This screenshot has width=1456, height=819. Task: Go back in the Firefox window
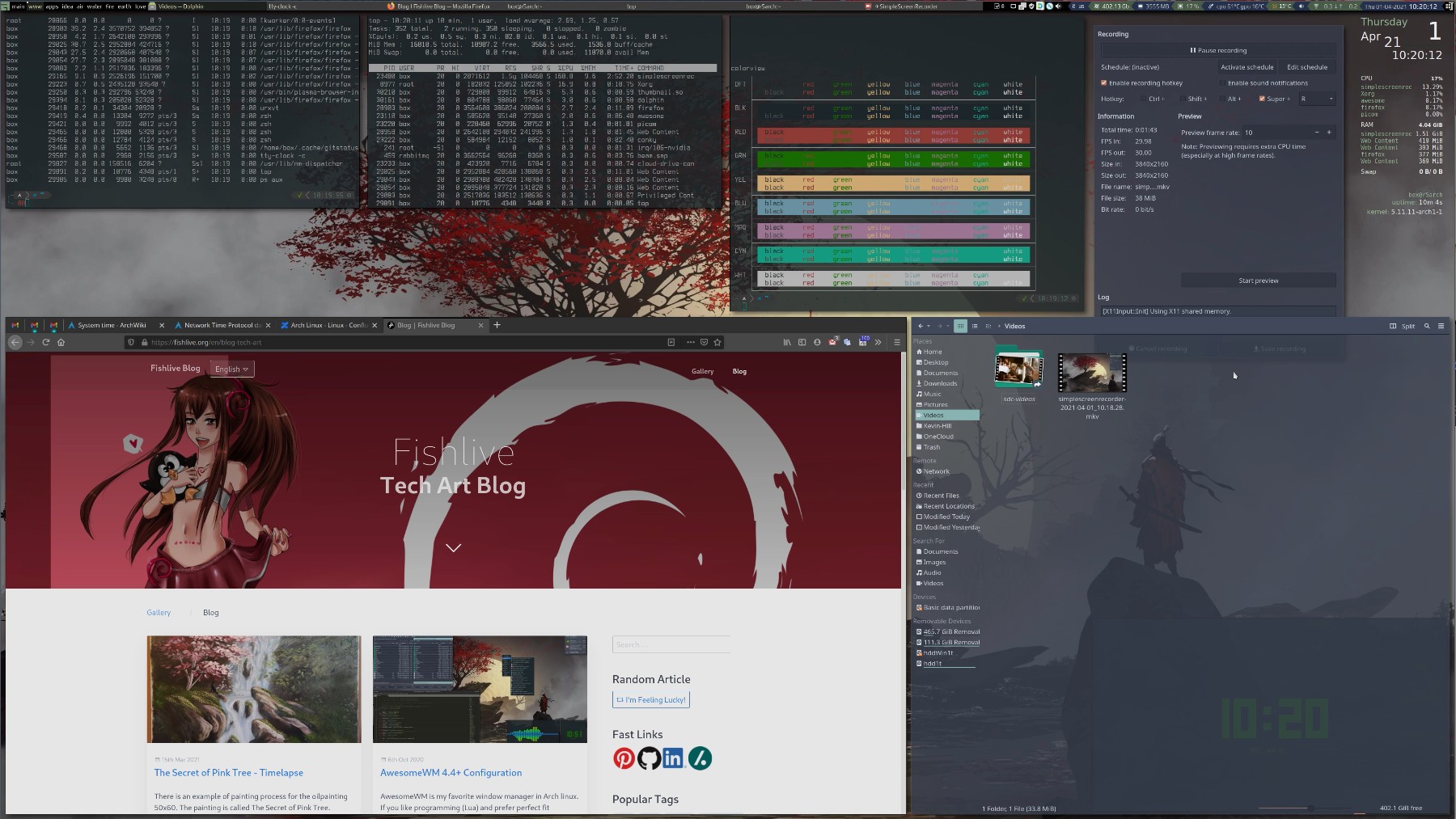[x=15, y=342]
